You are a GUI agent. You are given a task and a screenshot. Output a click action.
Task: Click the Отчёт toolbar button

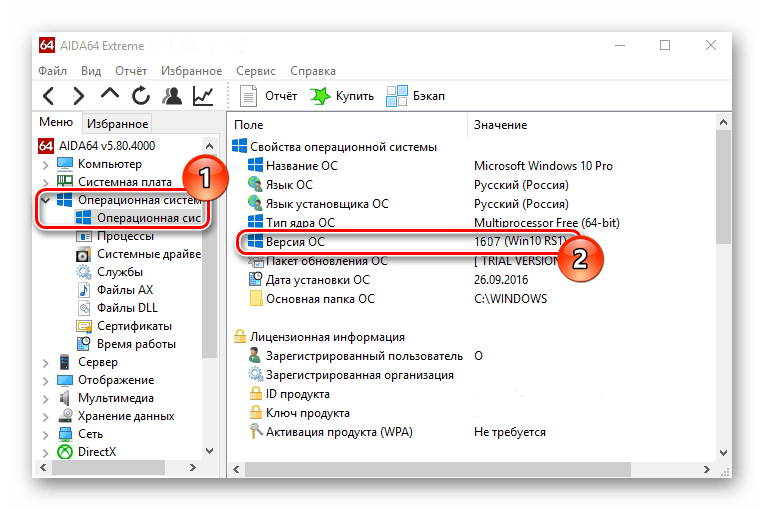(268, 96)
